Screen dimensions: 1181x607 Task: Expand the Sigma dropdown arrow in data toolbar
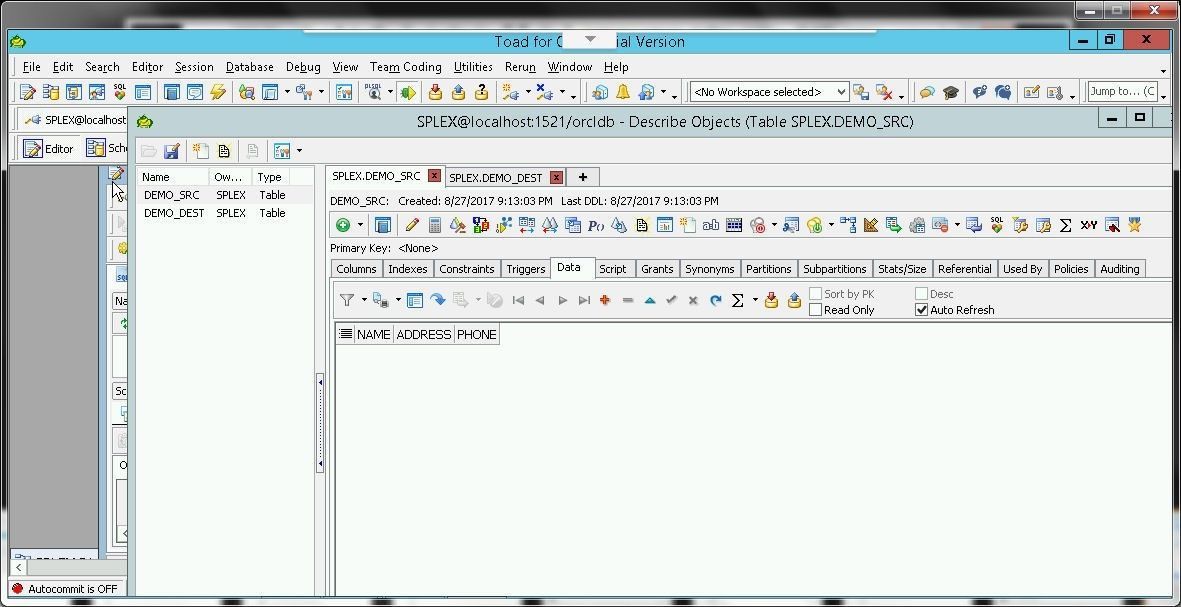coord(755,300)
